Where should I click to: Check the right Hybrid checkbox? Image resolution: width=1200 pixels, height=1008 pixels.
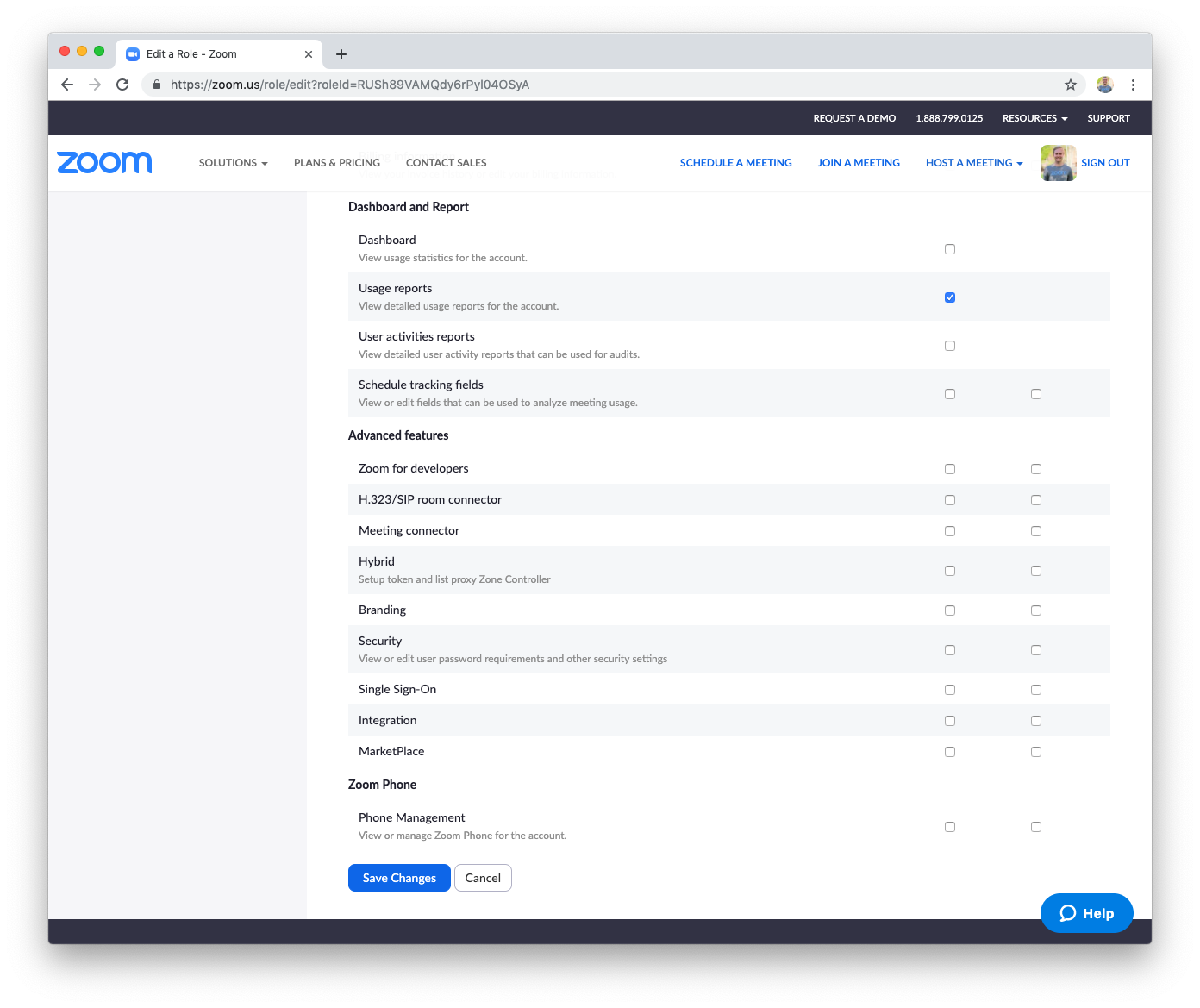1036,571
